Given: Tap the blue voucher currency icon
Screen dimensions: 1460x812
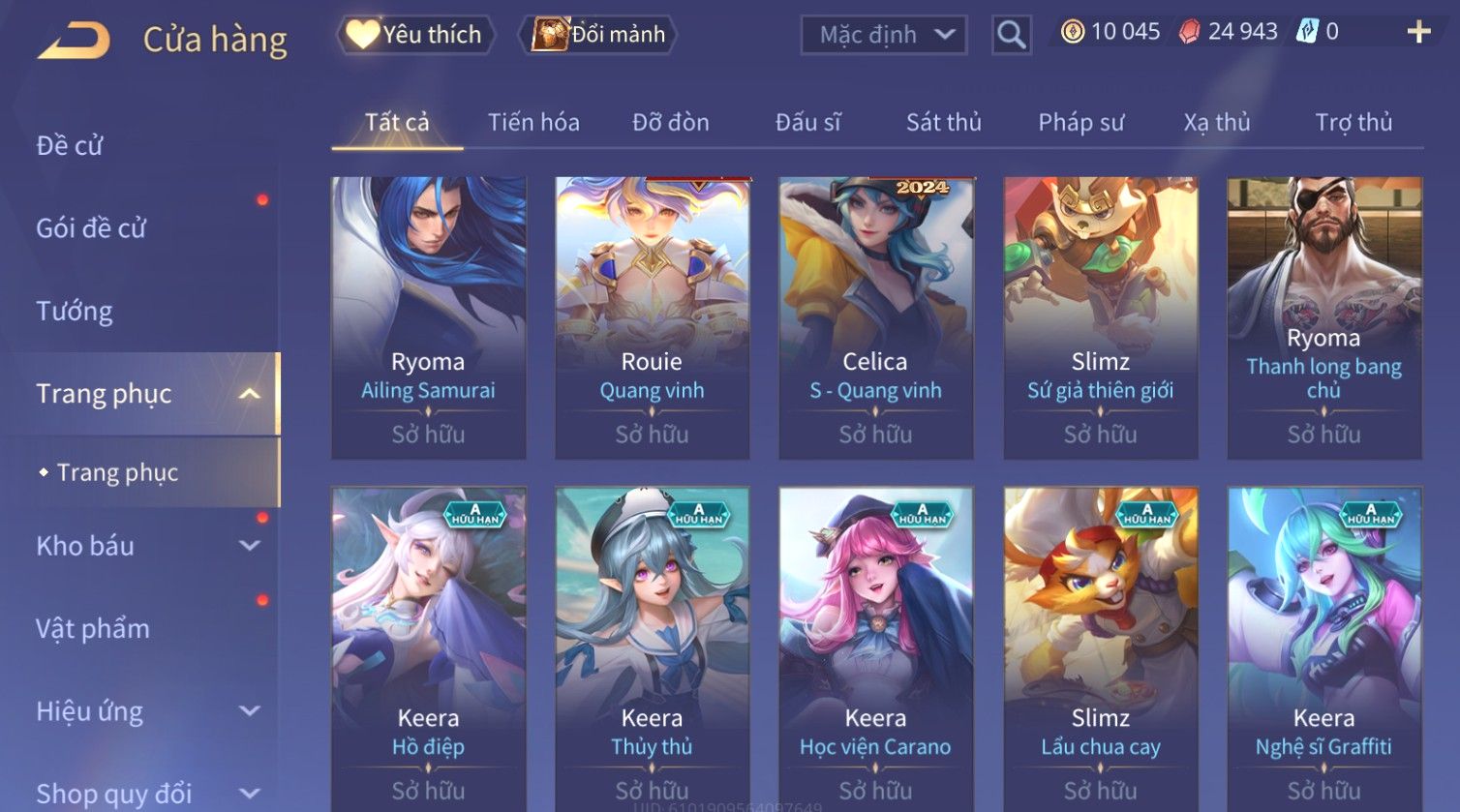Looking at the screenshot, I should [1307, 32].
